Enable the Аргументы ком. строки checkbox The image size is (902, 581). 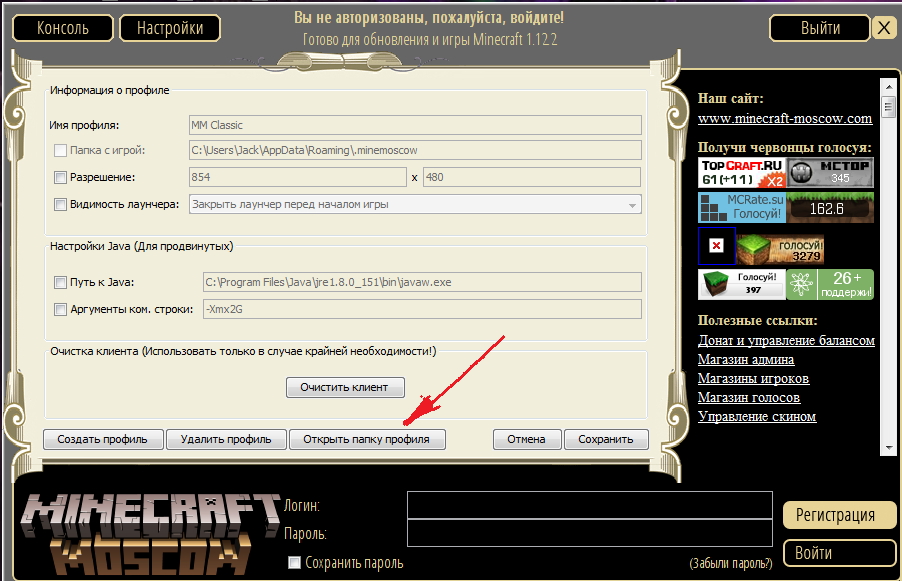point(60,310)
